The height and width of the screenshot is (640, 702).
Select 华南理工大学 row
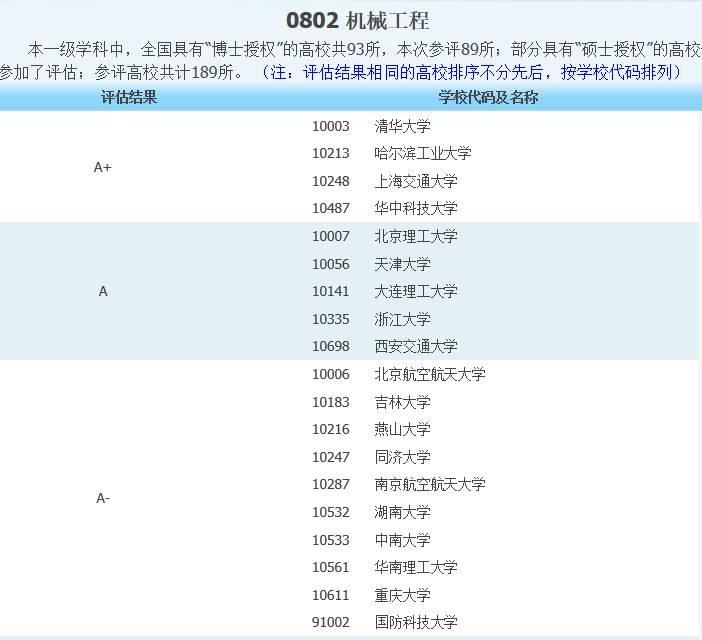tap(416, 567)
